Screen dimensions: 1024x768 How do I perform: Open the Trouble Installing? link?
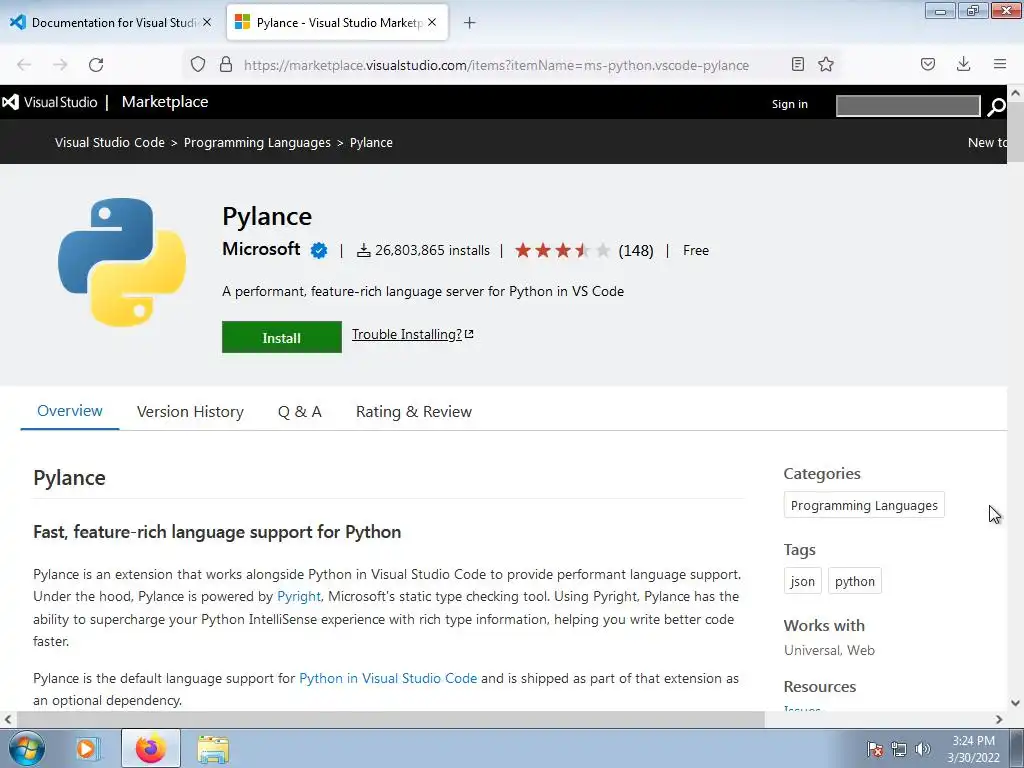click(x=413, y=334)
